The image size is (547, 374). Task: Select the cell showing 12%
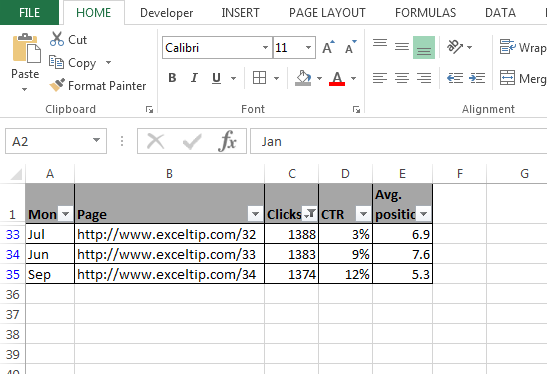click(345, 274)
